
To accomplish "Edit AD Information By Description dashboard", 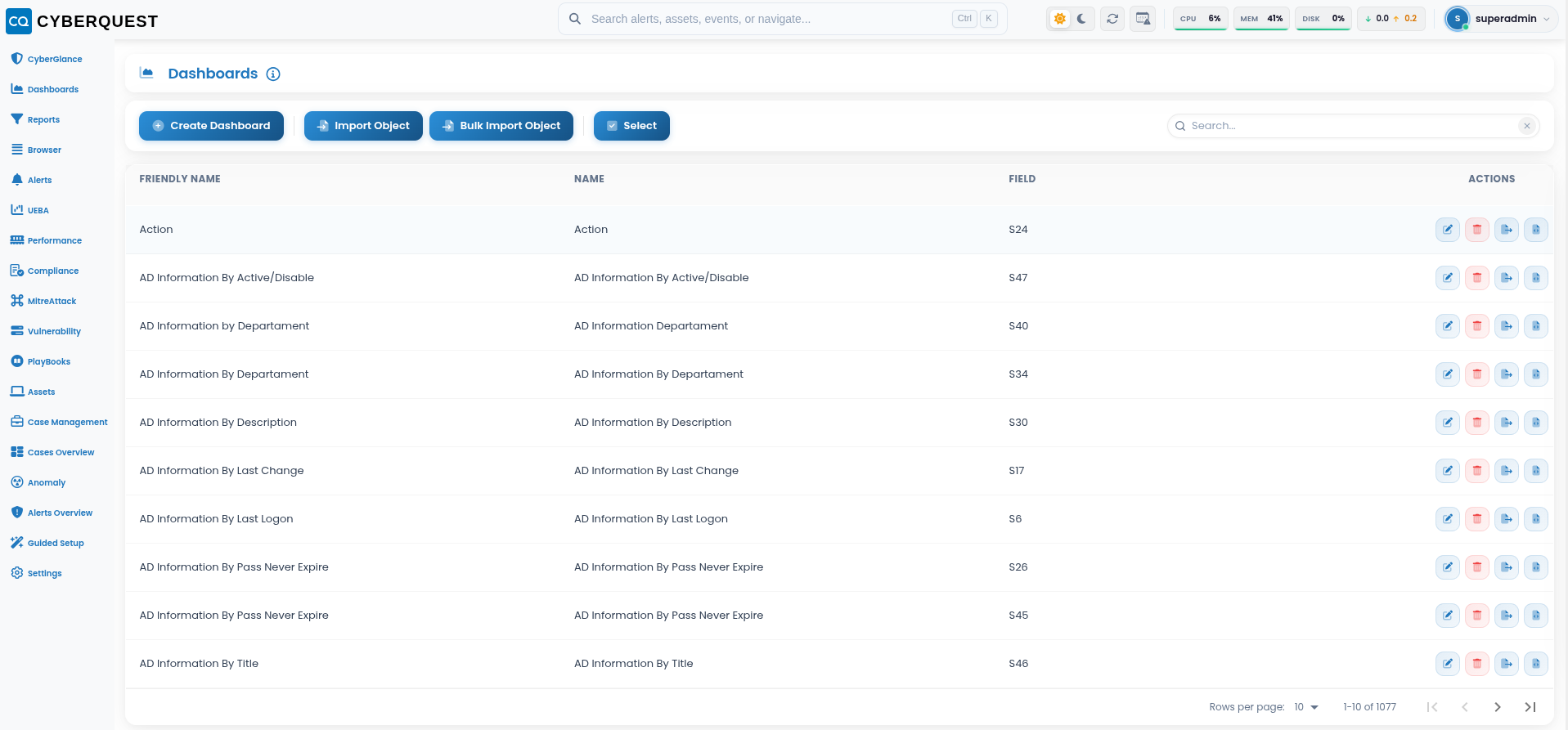I will 1448,423.
